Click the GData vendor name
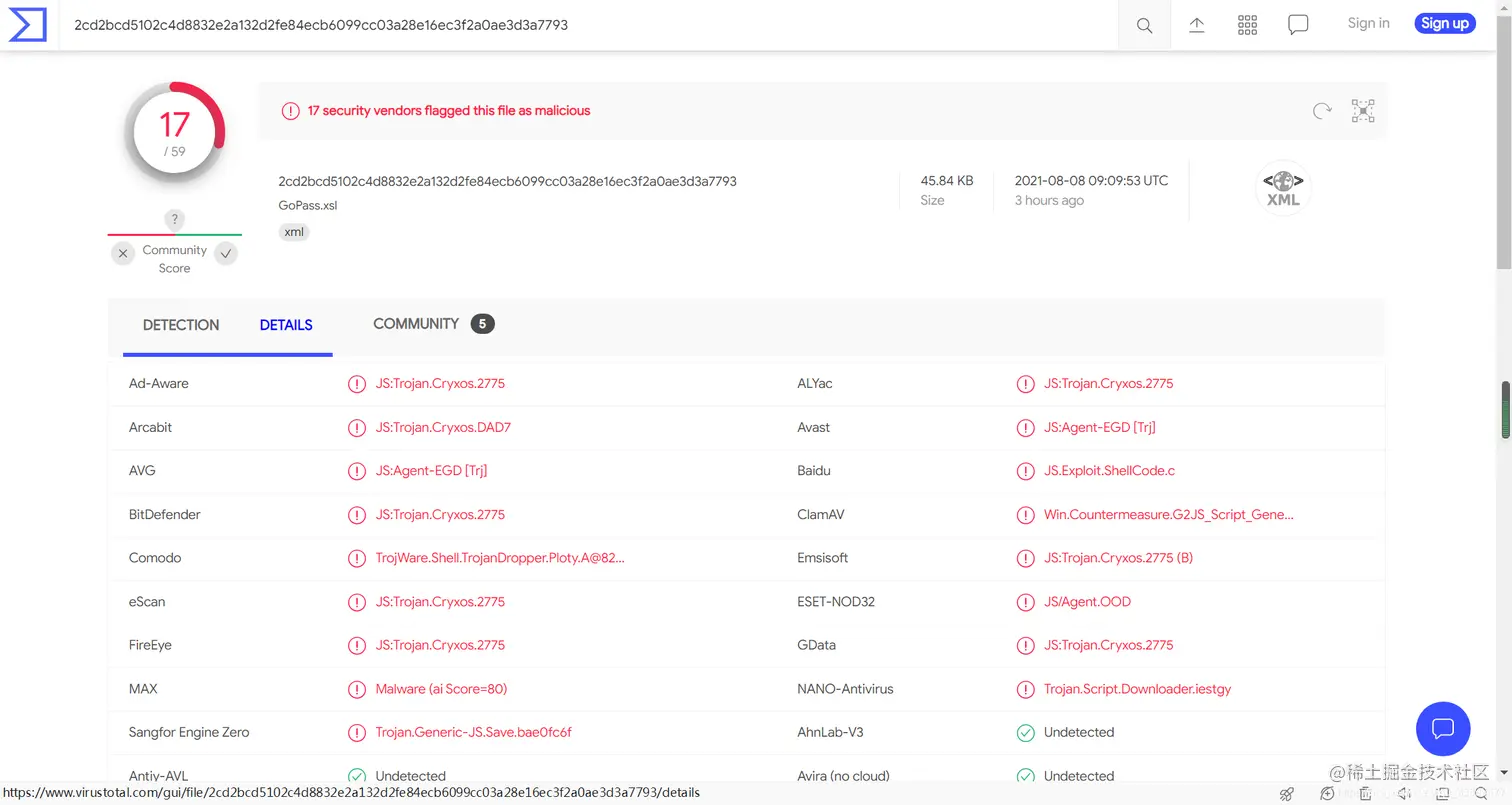The width and height of the screenshot is (1512, 805). [x=816, y=645]
